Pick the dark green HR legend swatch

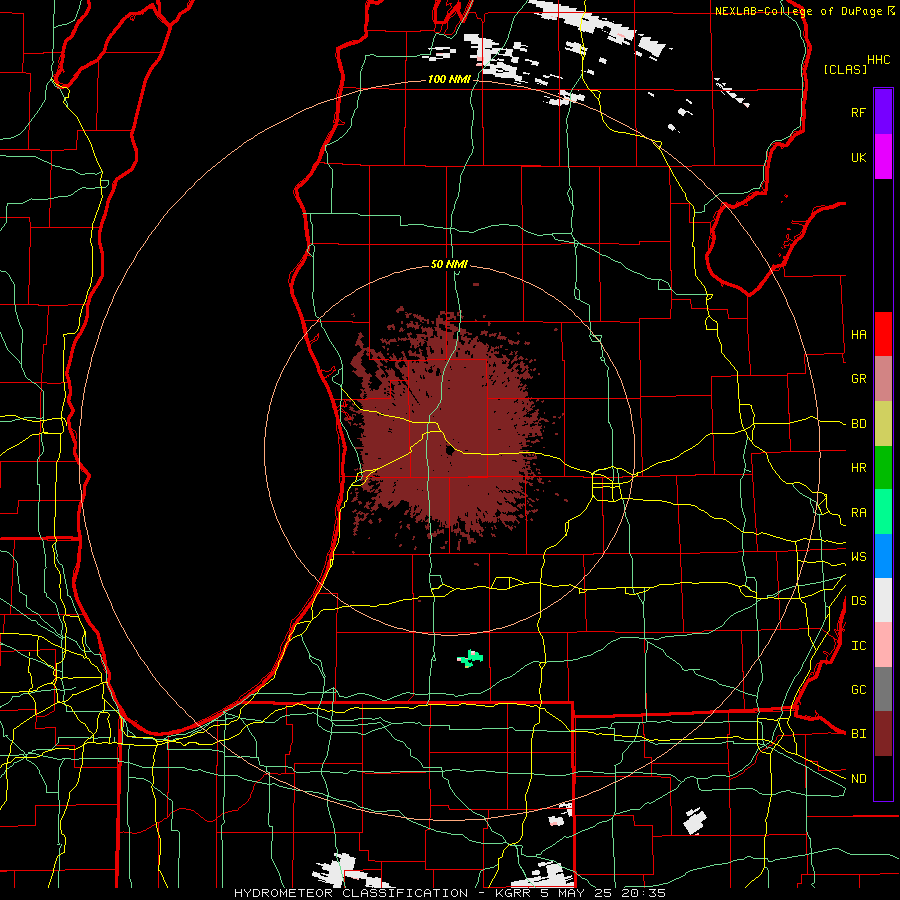(883, 468)
